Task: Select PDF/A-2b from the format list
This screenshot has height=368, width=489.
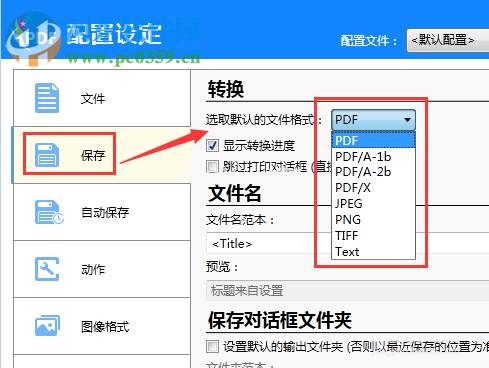Action: click(373, 172)
